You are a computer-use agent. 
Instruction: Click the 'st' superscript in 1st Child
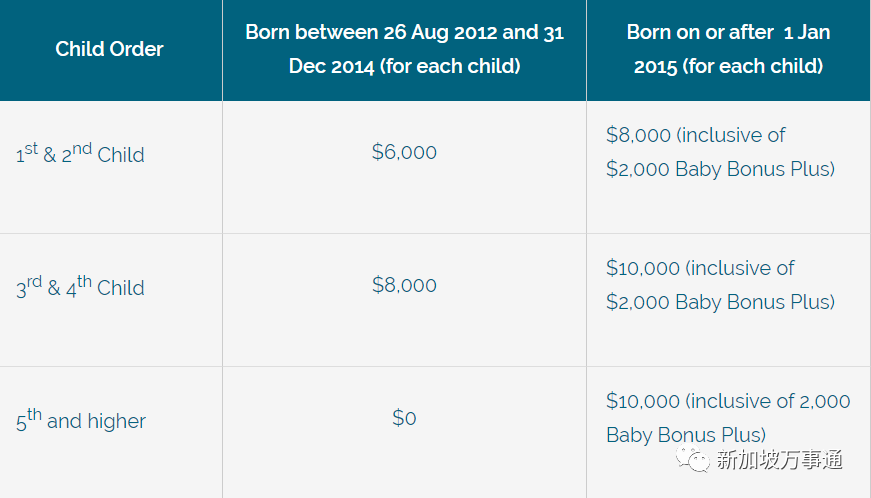point(32,148)
